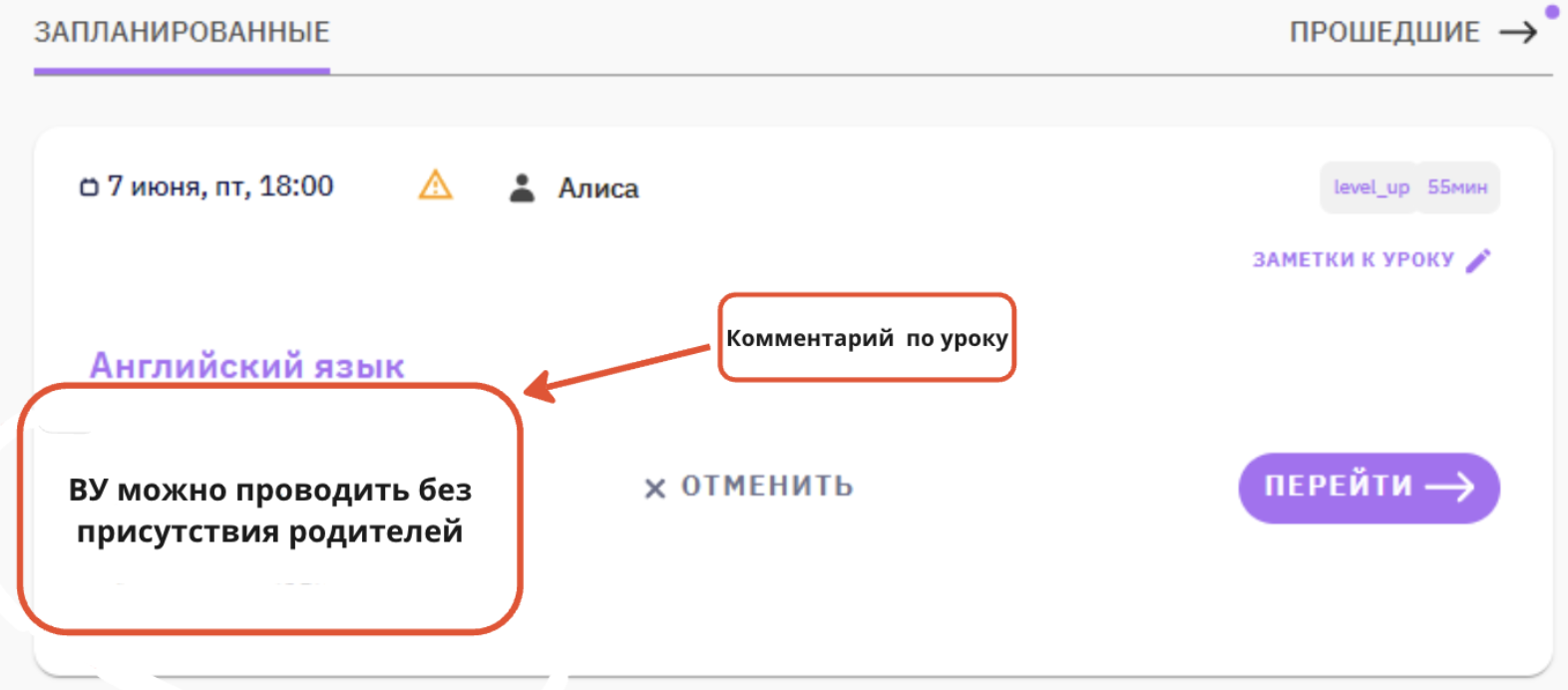Click the X icon beside ОТМЕНИТЬ
The width and height of the screenshot is (1568, 690).
pos(654,488)
